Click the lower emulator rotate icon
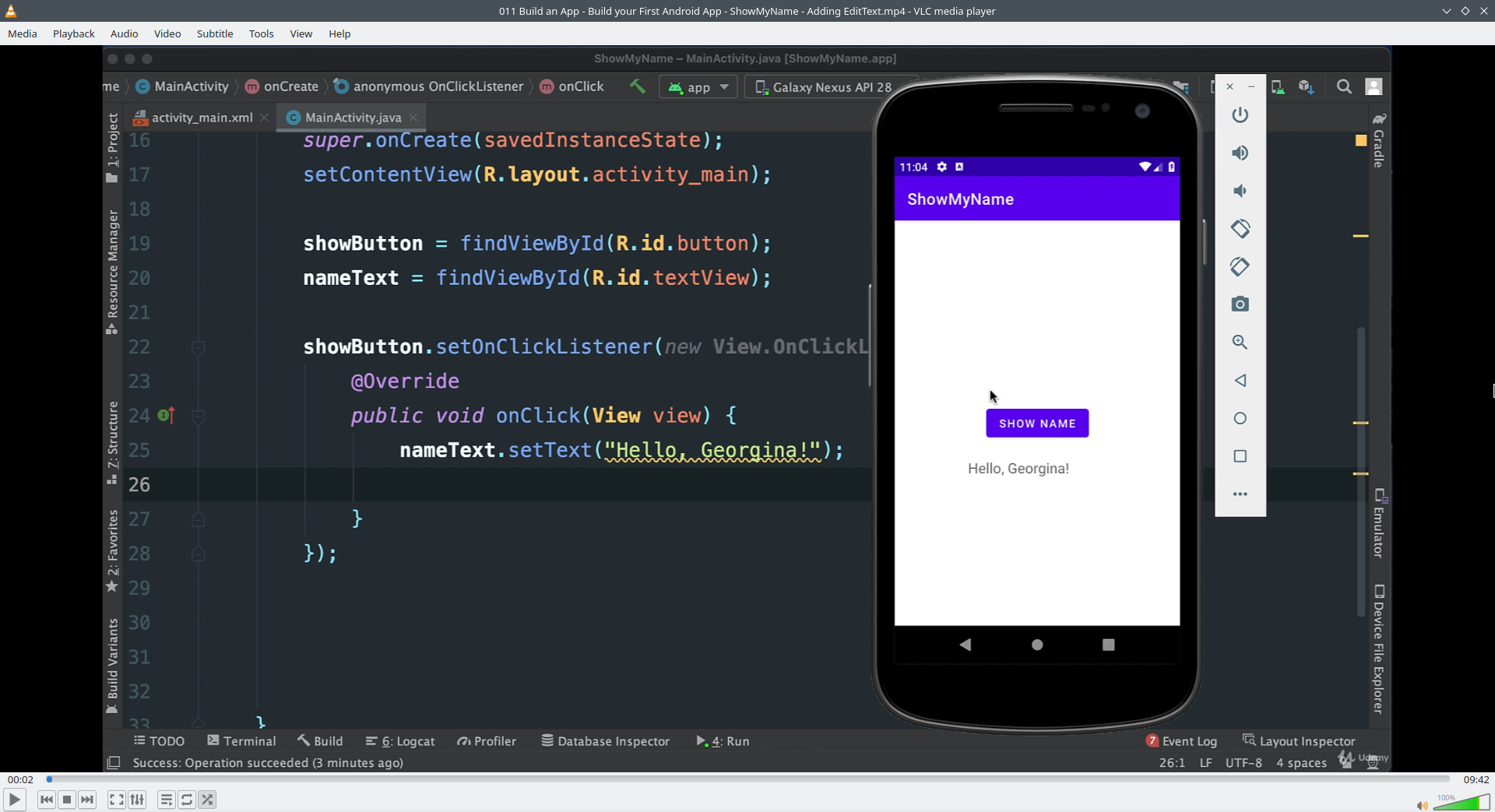 tap(1240, 266)
